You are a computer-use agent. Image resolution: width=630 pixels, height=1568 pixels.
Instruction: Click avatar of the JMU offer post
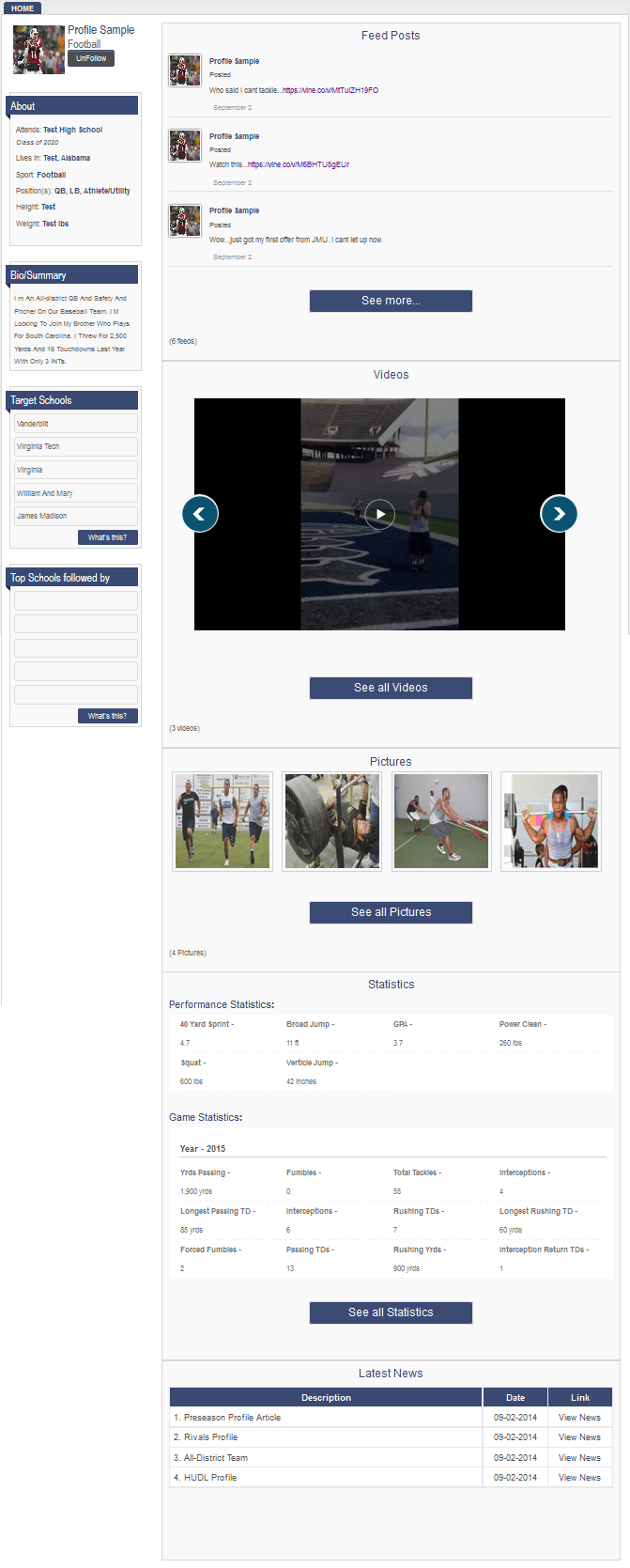click(185, 221)
